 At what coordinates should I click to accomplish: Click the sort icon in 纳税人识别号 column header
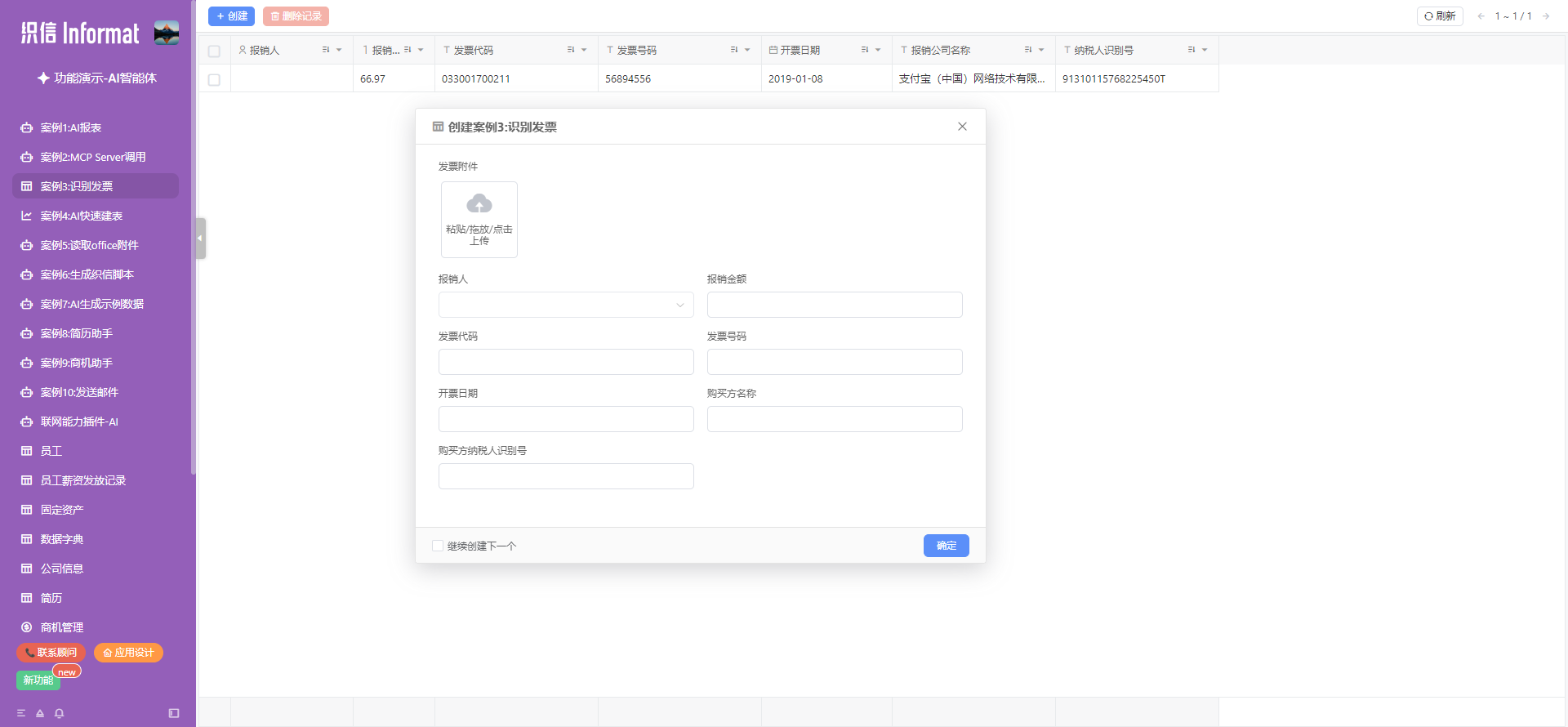pos(1192,50)
